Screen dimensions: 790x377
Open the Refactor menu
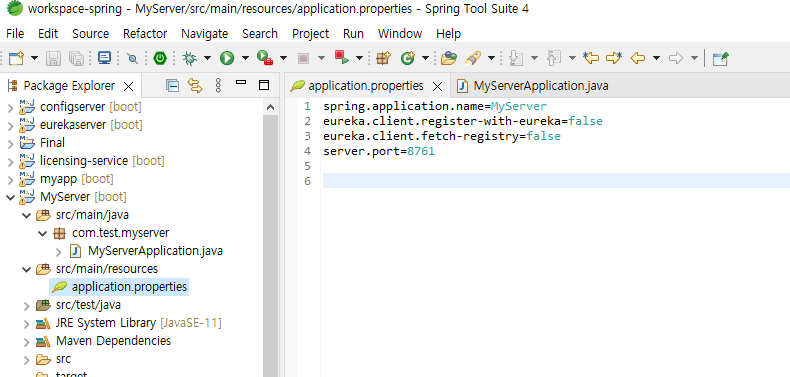145,34
